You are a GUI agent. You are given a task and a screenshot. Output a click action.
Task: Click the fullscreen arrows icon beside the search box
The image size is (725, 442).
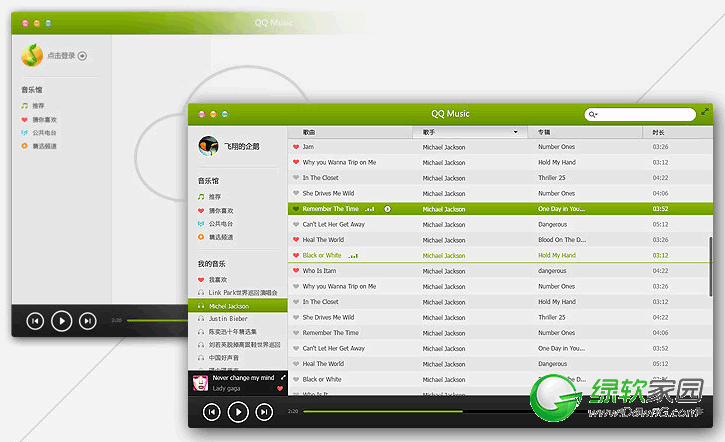[x=705, y=111]
